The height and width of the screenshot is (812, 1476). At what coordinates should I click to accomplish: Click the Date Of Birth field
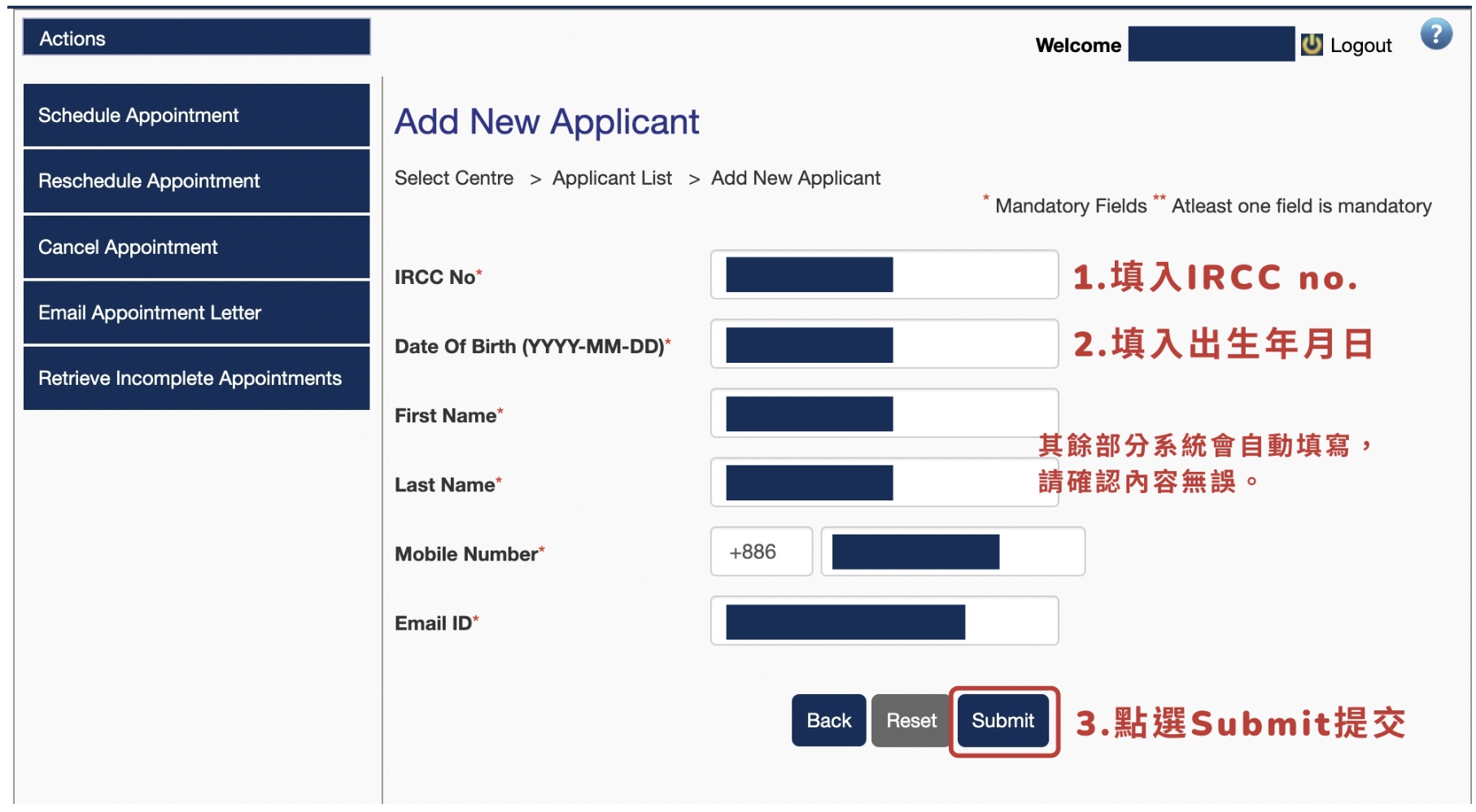click(884, 344)
